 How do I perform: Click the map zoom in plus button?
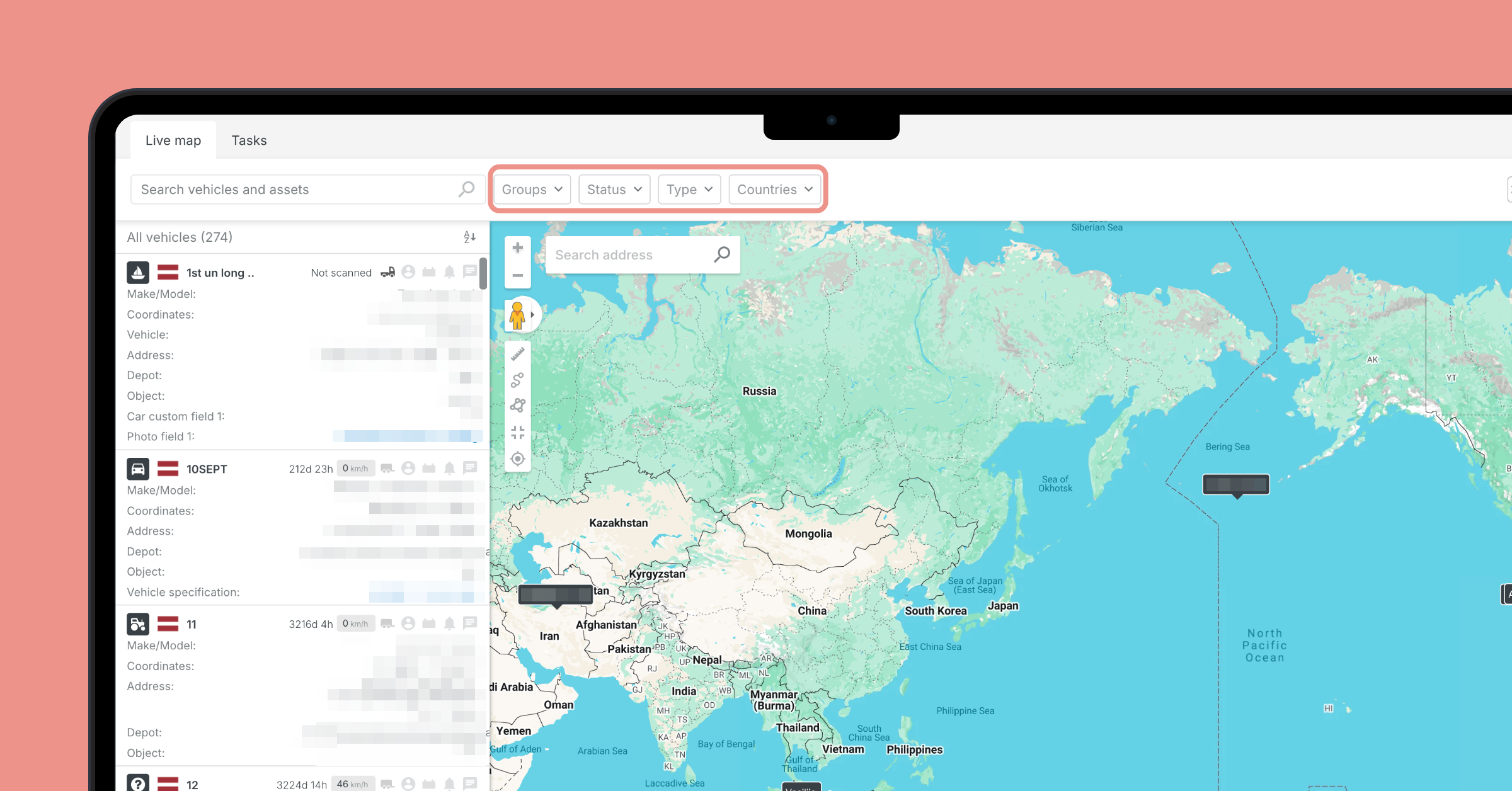click(x=517, y=248)
